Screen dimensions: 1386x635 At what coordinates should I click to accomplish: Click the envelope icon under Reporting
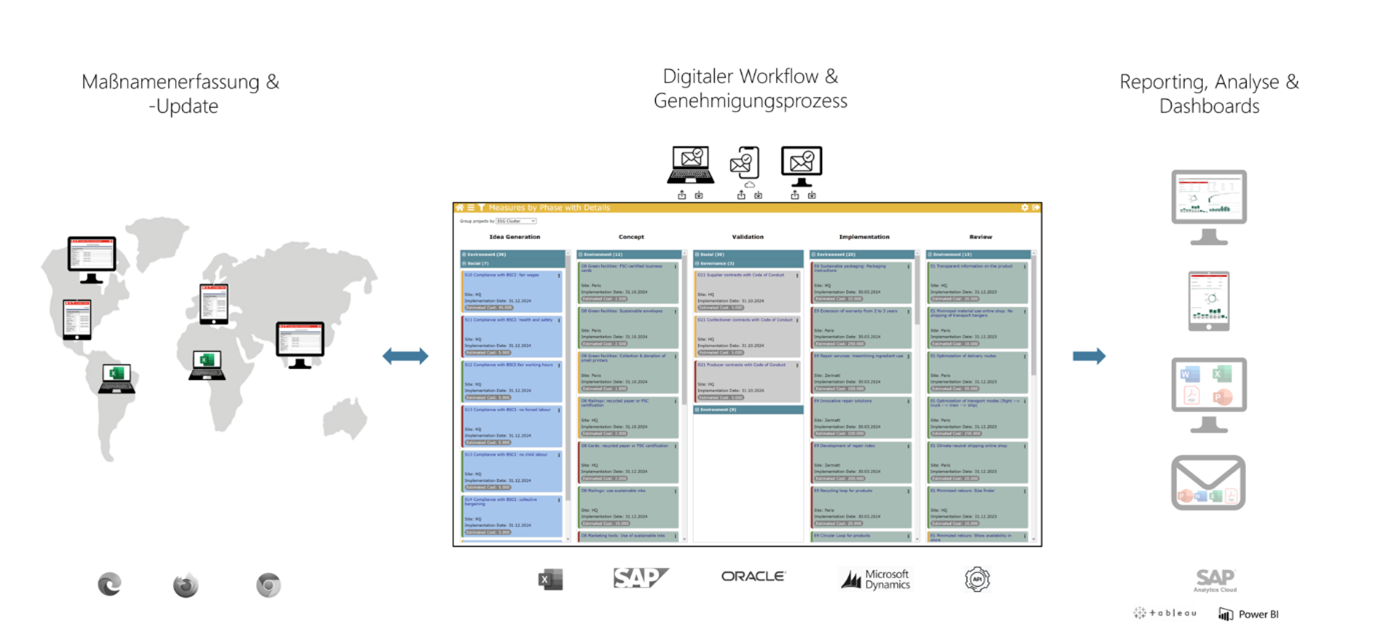click(1208, 483)
